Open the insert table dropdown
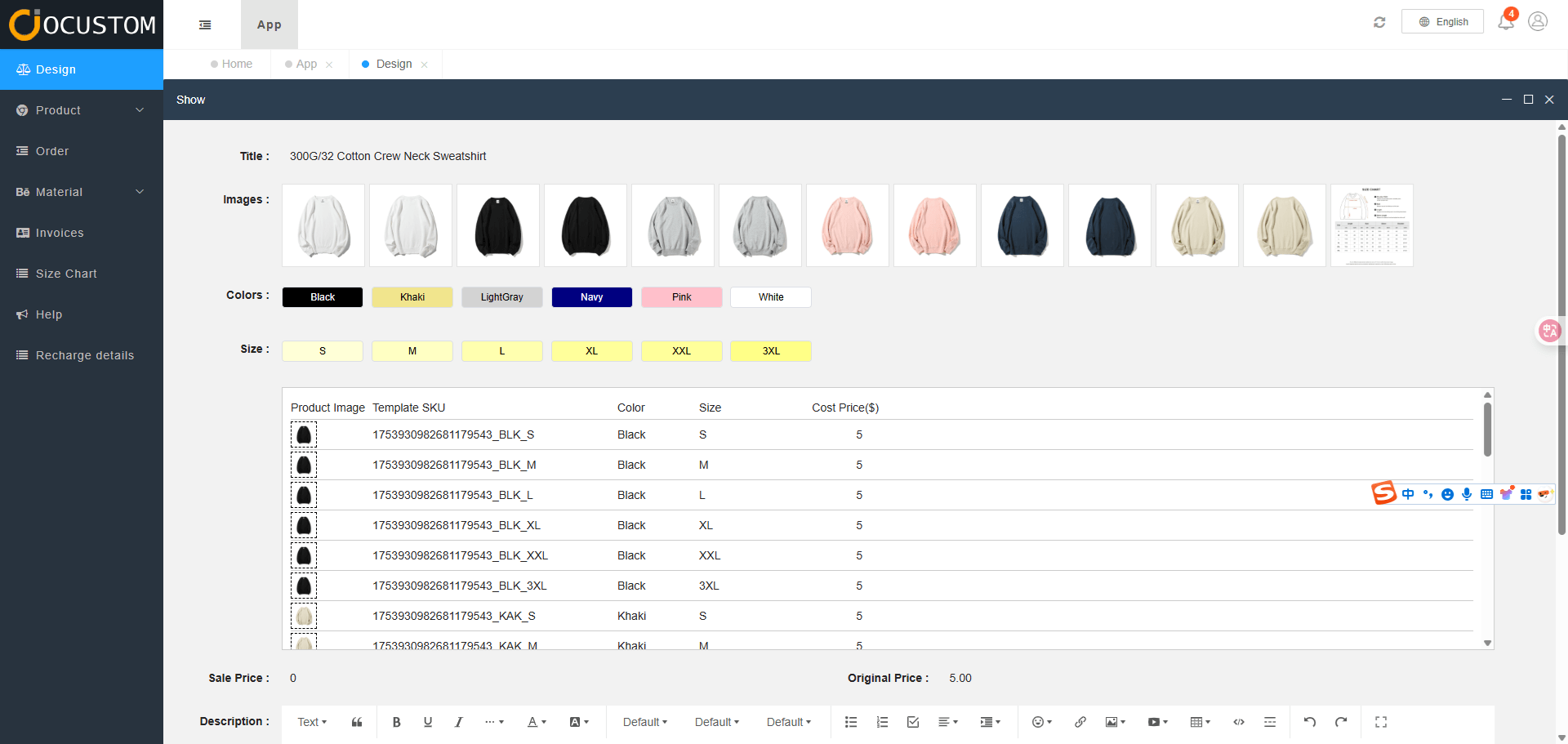The height and width of the screenshot is (744, 1568). coord(1200,722)
